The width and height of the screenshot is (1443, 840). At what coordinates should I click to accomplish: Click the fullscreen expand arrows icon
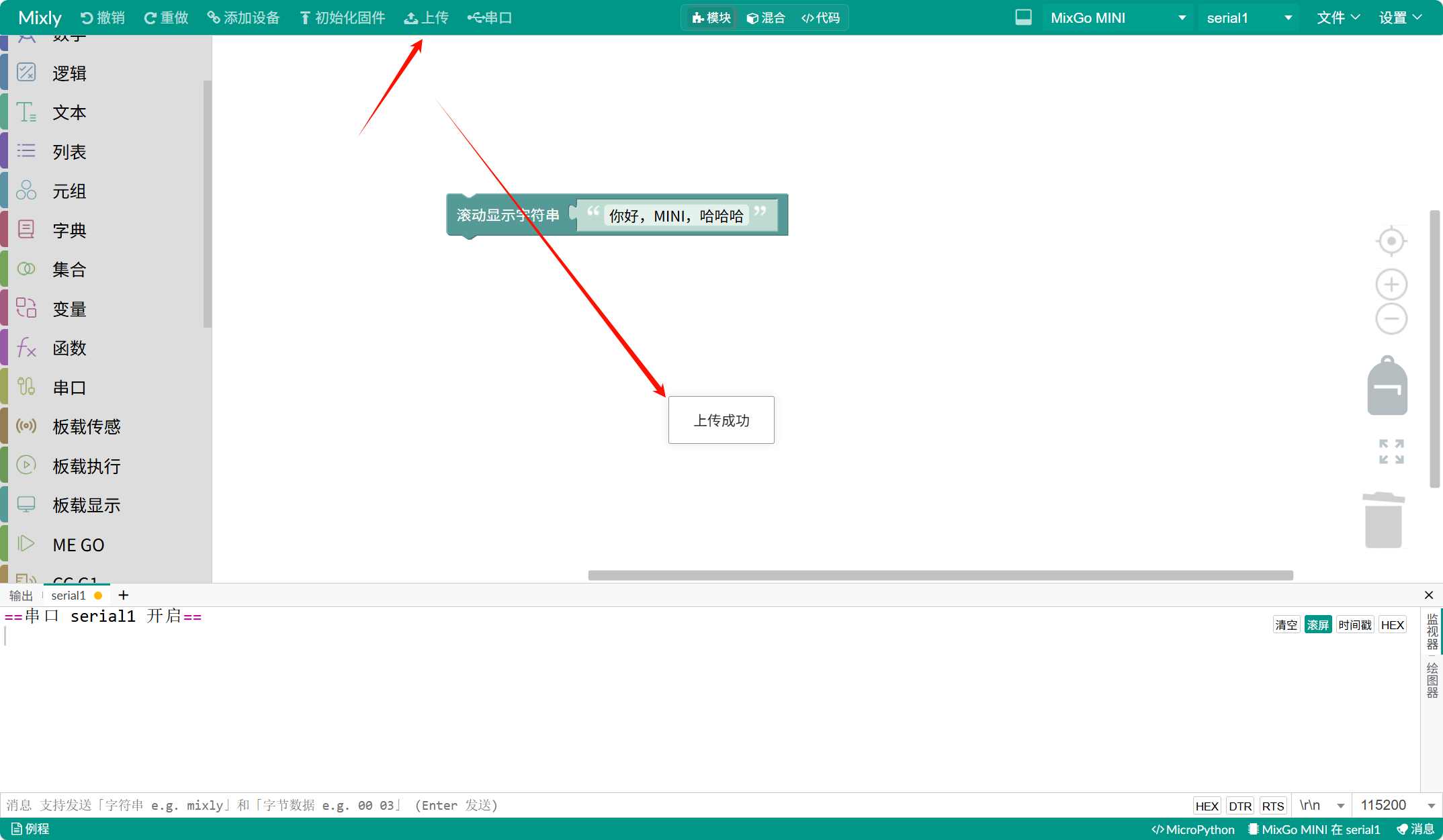tap(1391, 452)
